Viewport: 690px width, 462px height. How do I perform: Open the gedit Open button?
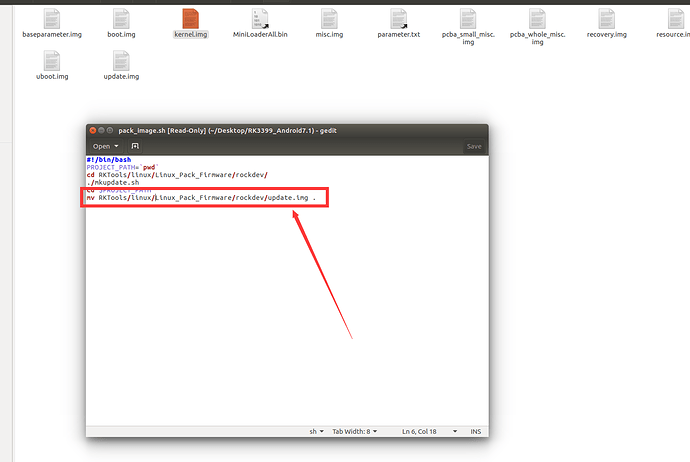coord(100,146)
